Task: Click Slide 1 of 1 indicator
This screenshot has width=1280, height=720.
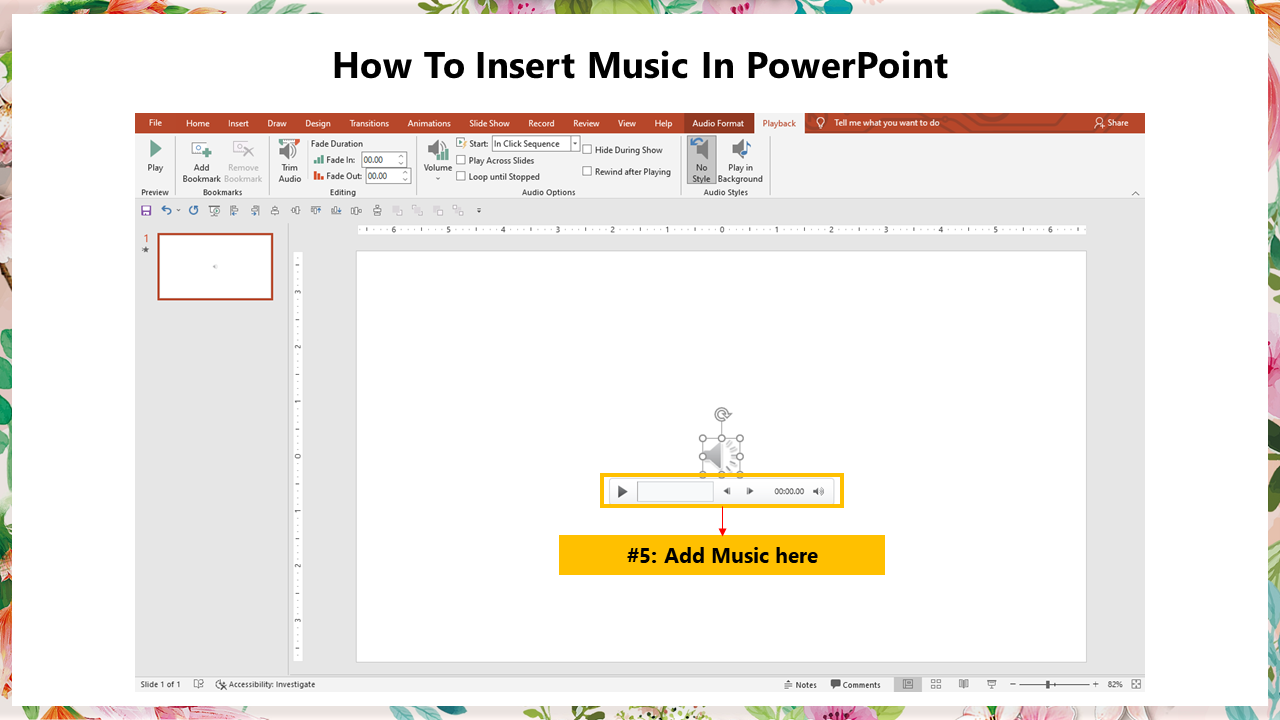Action: coord(160,684)
